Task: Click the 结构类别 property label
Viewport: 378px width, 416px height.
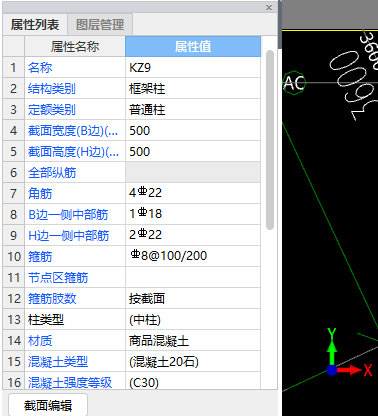Action: click(52, 89)
